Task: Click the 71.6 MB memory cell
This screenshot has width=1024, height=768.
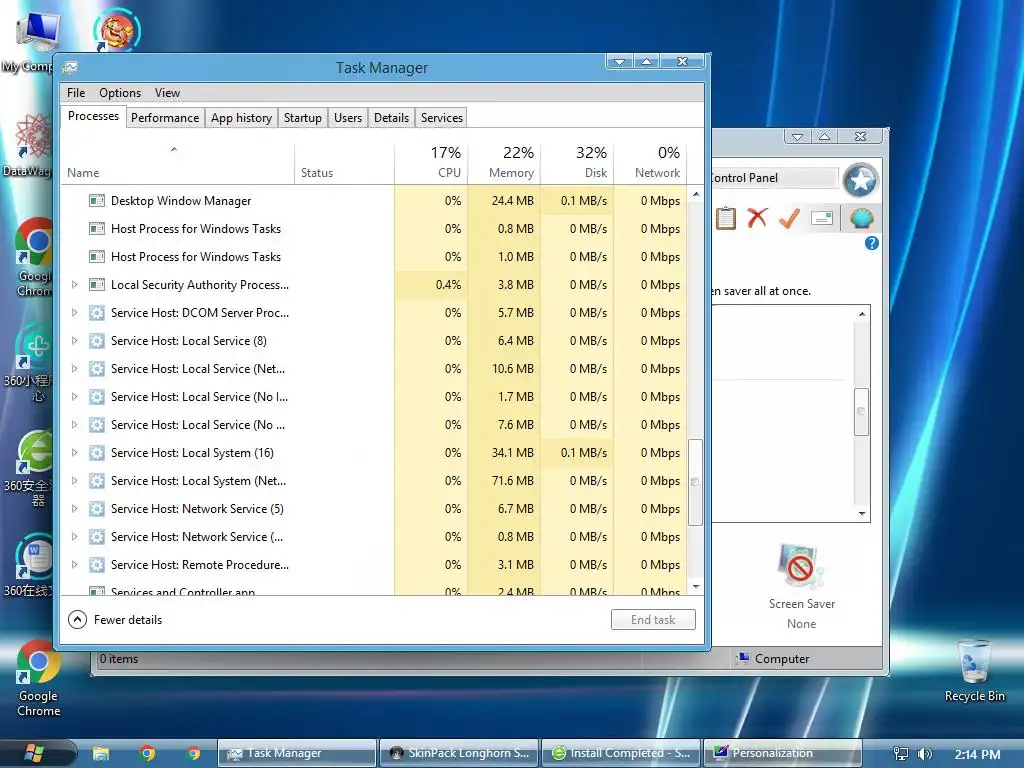Action: click(x=504, y=481)
